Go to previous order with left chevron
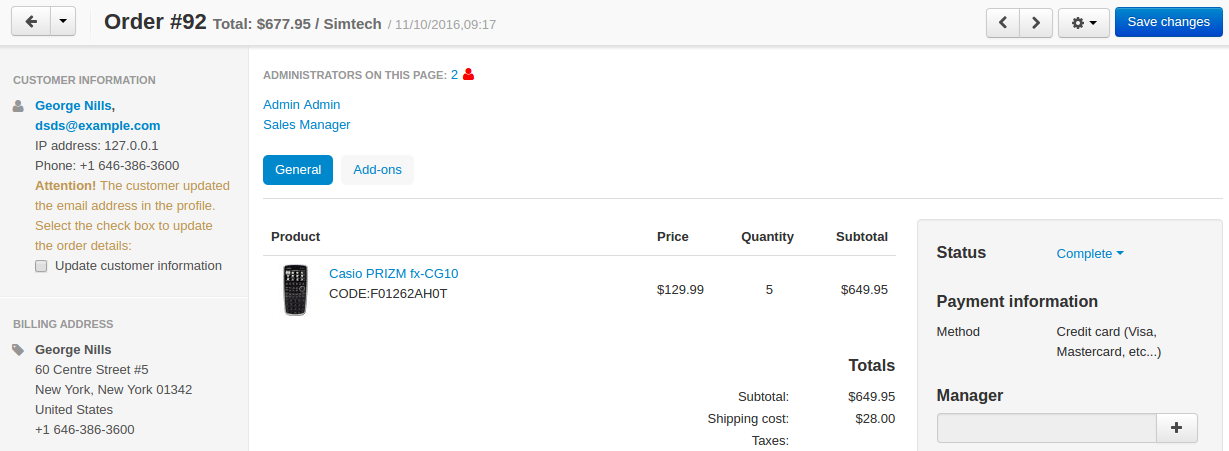1229x451 pixels. 1003,22
